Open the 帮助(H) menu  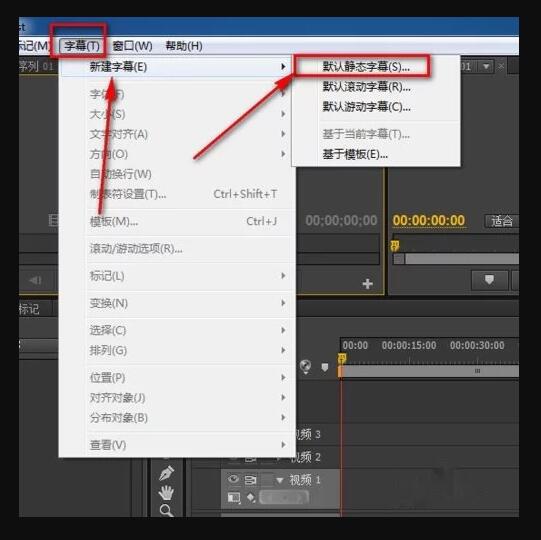pyautogui.click(x=184, y=46)
